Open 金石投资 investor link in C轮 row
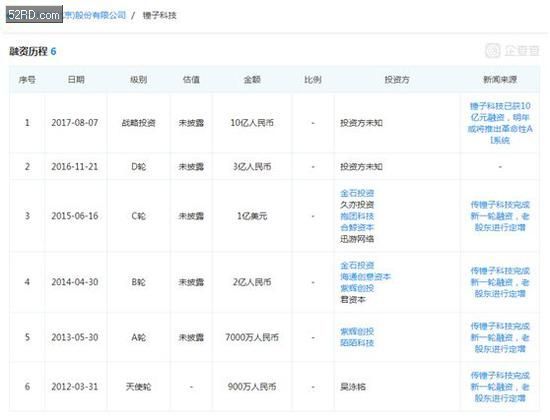 click(x=357, y=193)
